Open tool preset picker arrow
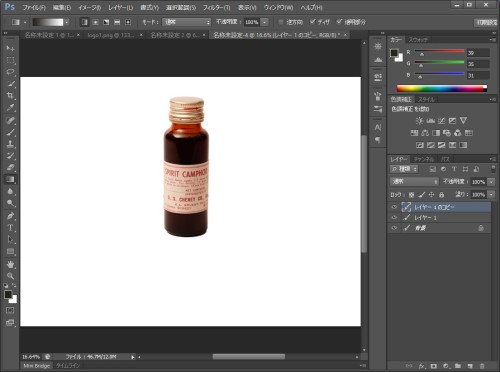500x372 pixels. tap(25, 22)
